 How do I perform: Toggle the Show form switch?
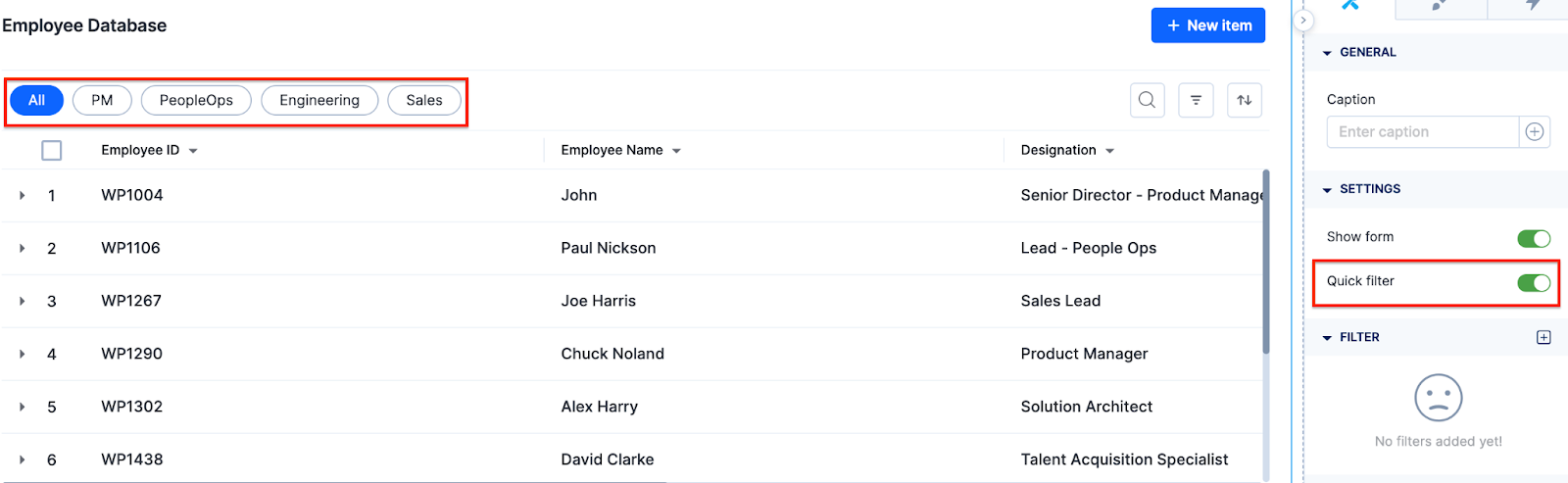click(x=1534, y=238)
